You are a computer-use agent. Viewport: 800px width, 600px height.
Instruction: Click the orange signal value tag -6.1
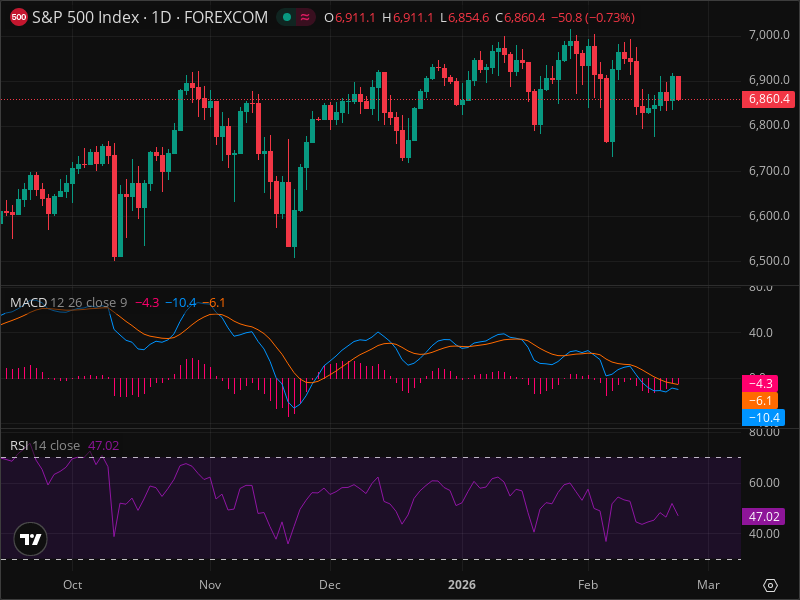pyautogui.click(x=760, y=401)
